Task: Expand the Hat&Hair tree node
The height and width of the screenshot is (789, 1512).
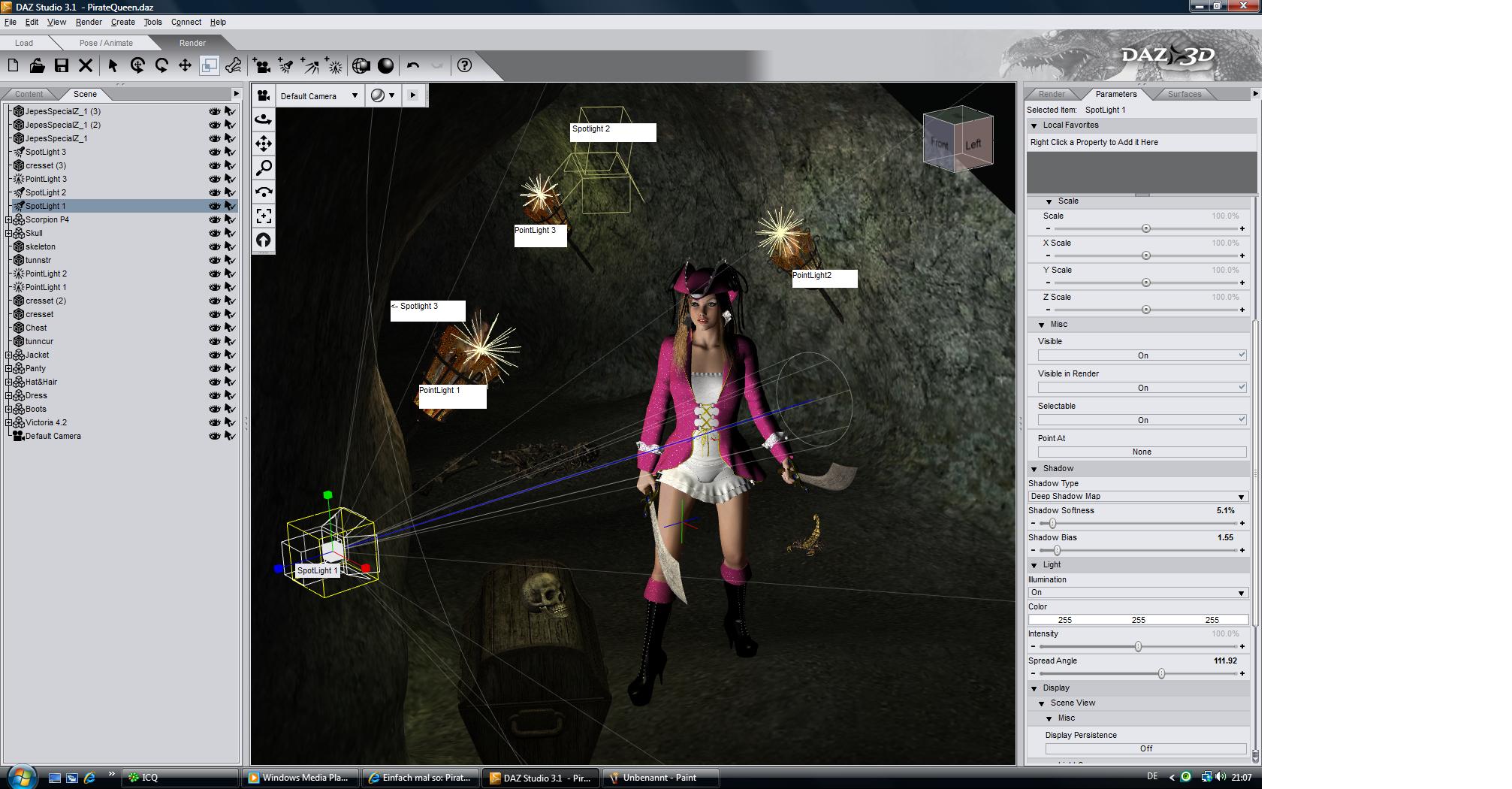Action: (x=9, y=382)
